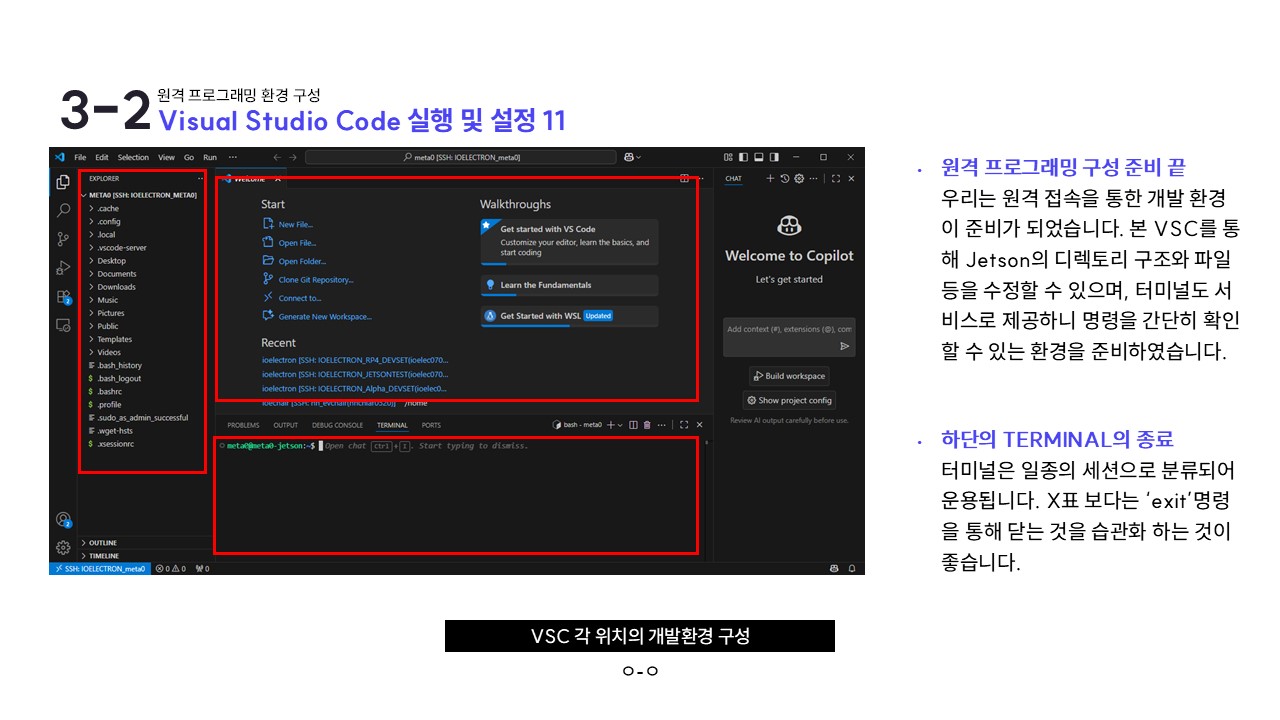Click the Copilot icon beside the command center
Viewport: 1280px width, 720px height.
point(631,157)
